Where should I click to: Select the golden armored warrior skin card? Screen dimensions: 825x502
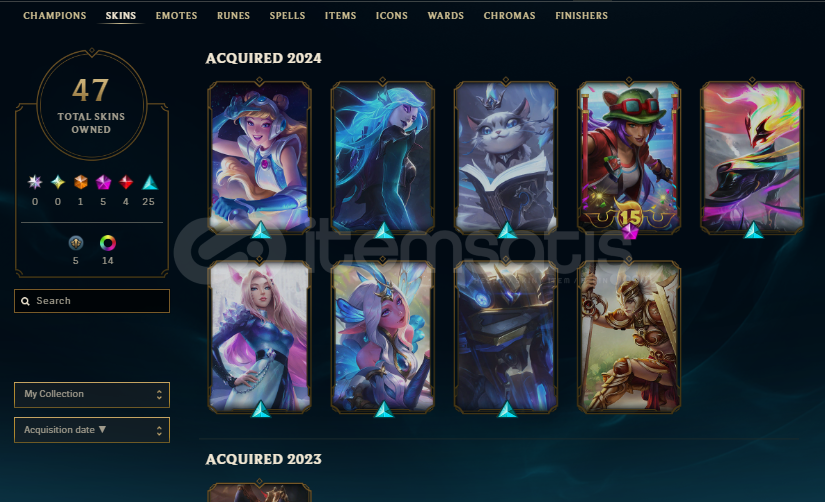click(629, 337)
